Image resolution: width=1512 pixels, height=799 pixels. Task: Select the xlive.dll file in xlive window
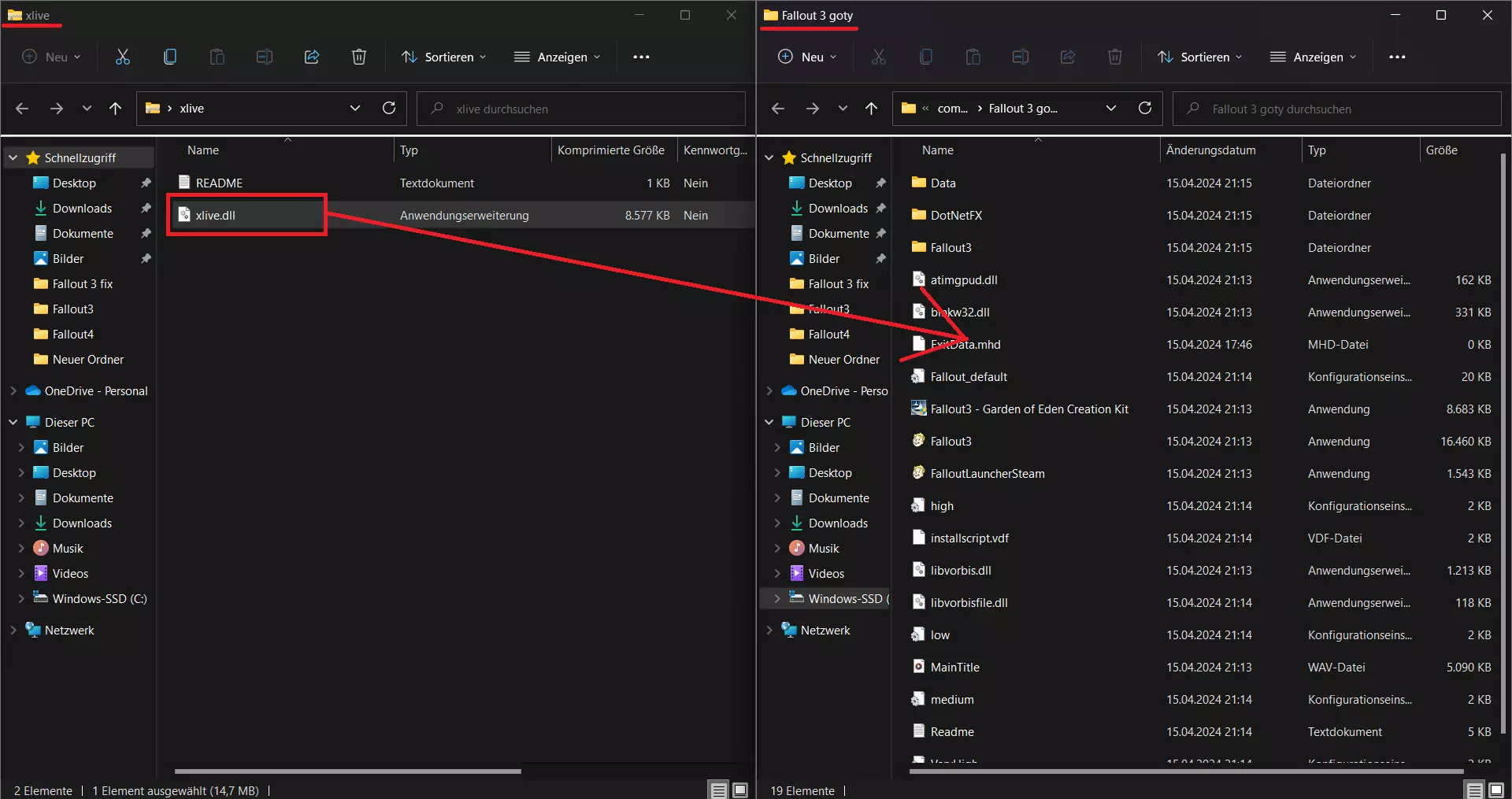point(216,215)
